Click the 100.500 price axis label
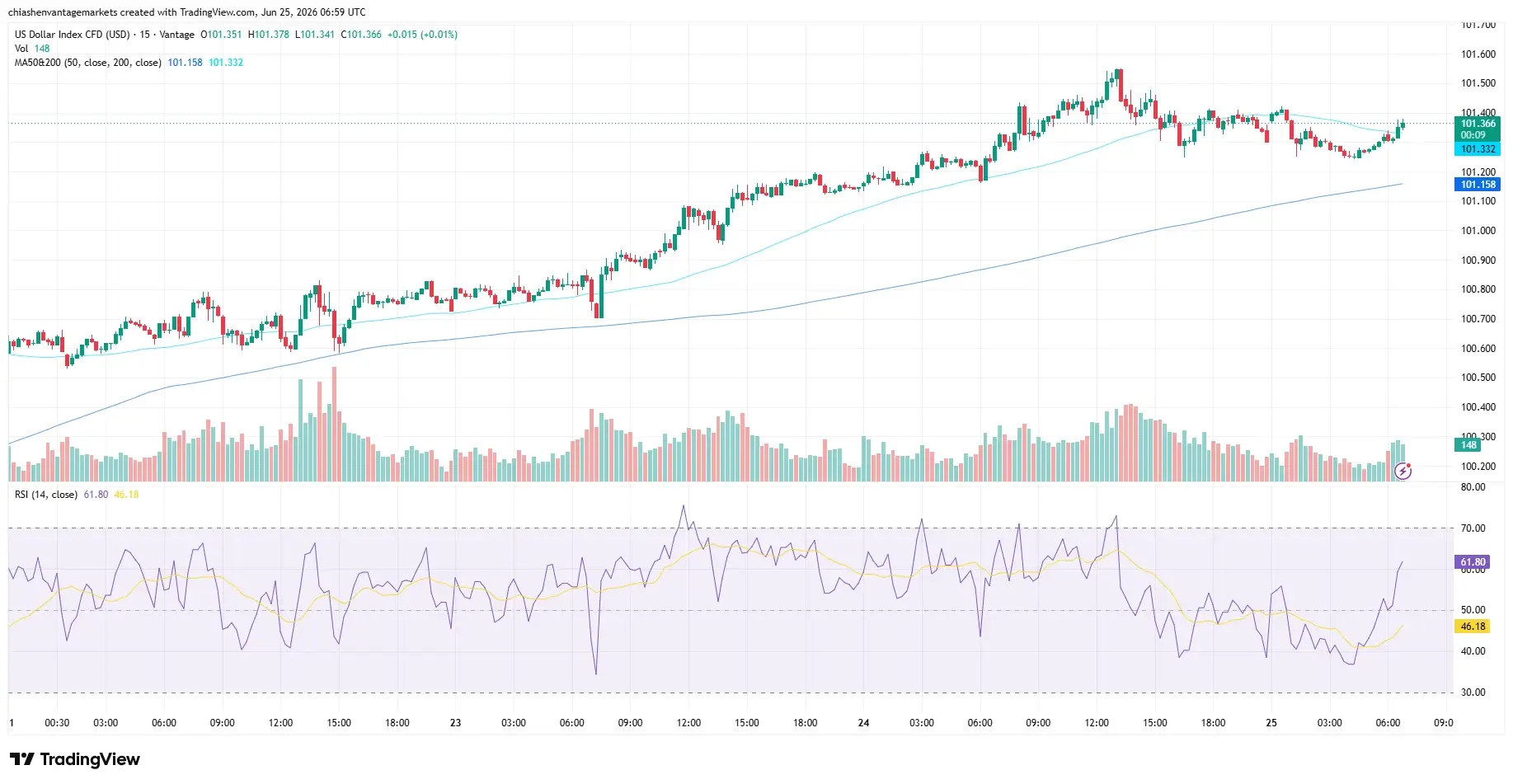 1478,378
